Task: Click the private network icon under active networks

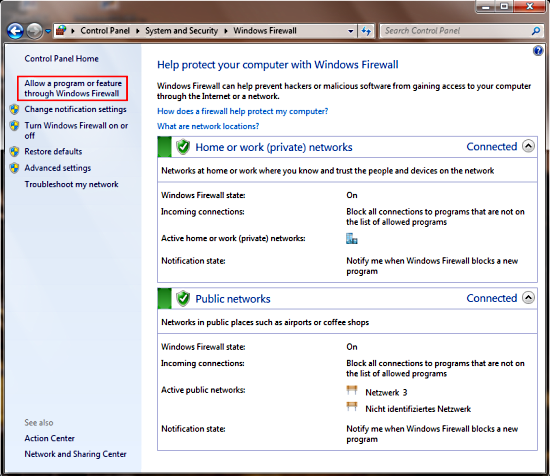Action: [x=351, y=239]
